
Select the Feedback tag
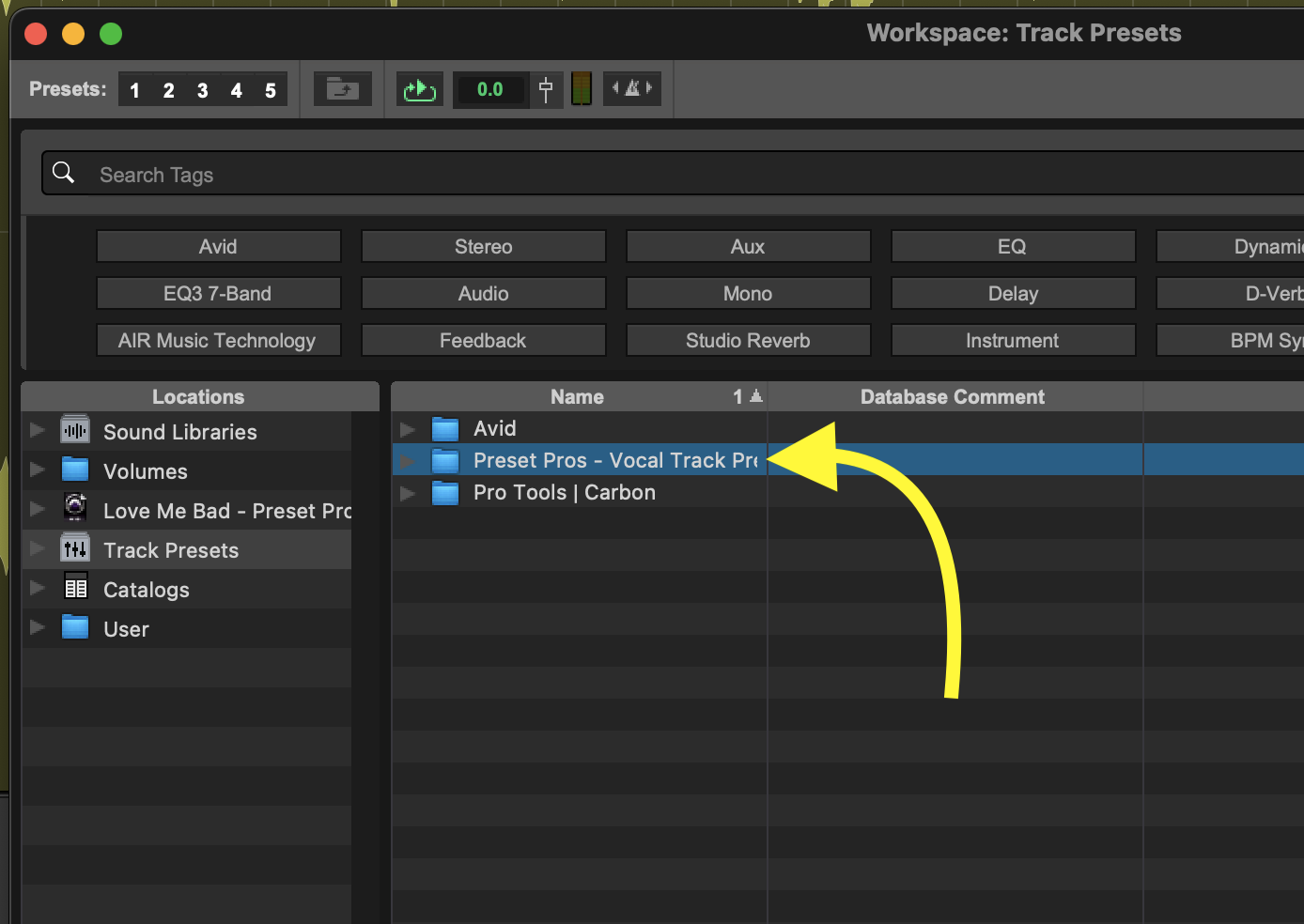tap(483, 340)
